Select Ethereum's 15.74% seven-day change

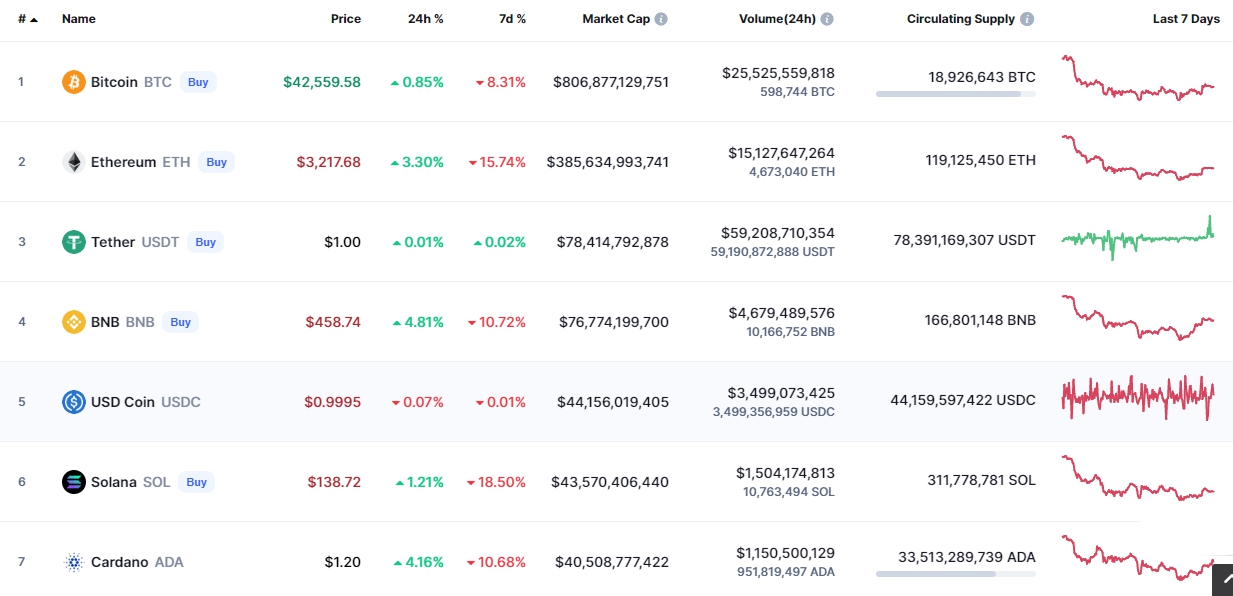497,162
